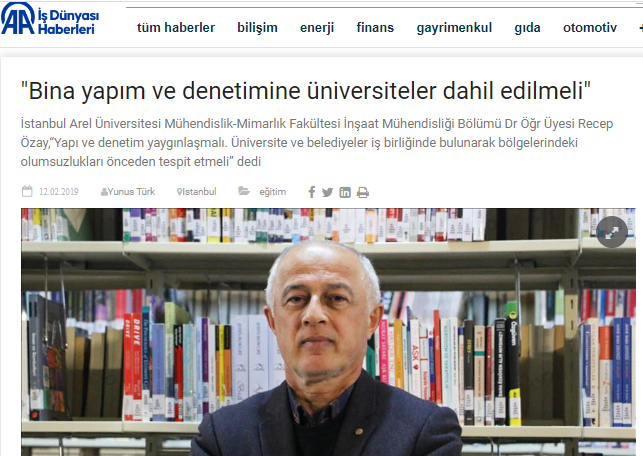The image size is (643, 456).
Task: Share the article on Facebook
Action: pyautogui.click(x=312, y=192)
